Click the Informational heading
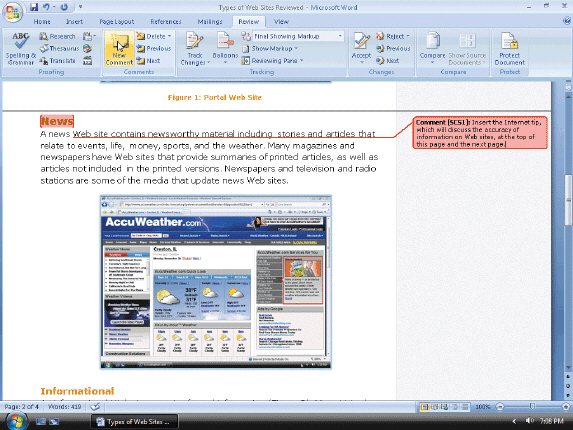Image resolution: width=573 pixels, height=430 pixels. (x=77, y=391)
